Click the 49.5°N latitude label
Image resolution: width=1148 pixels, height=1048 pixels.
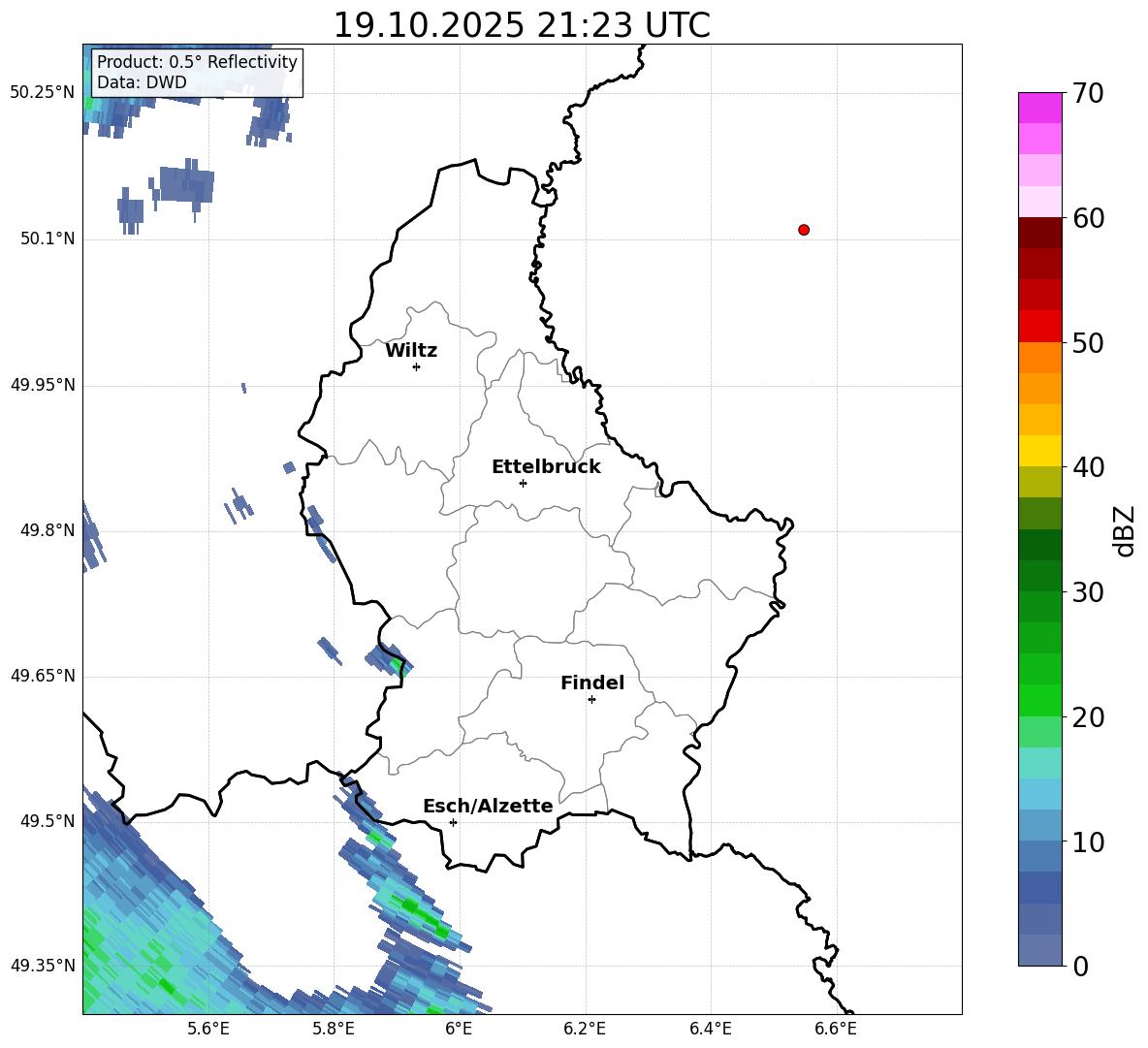click(x=48, y=821)
